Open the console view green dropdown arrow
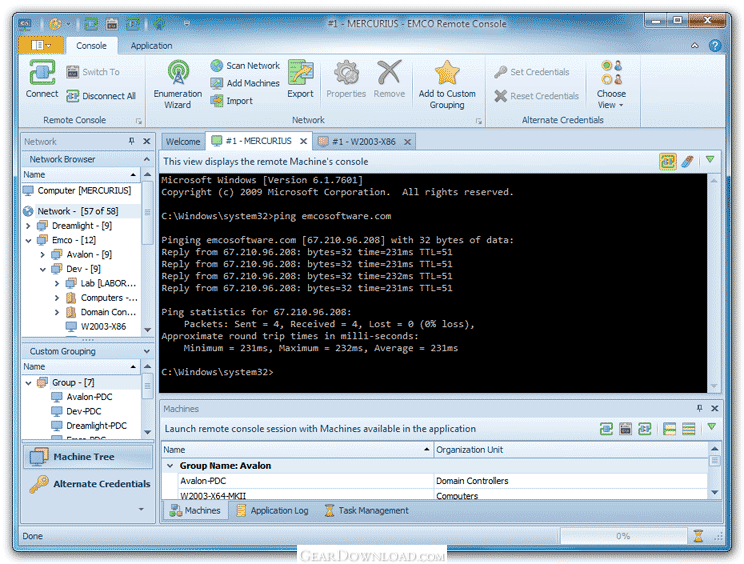The height and width of the screenshot is (564, 744). point(710,160)
